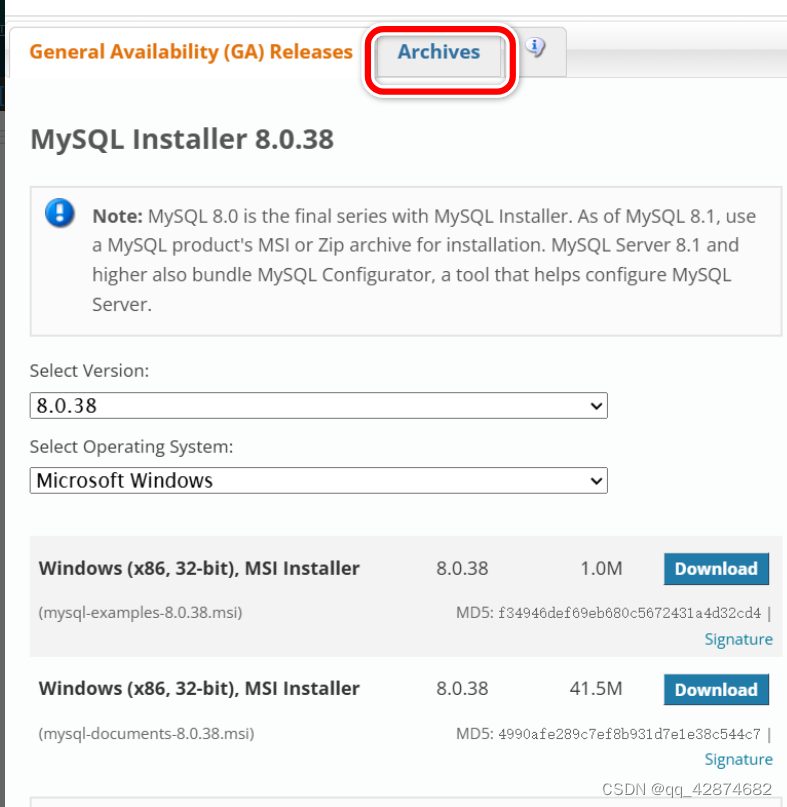Open the General Availability (GA) Releases tab

pos(189,50)
